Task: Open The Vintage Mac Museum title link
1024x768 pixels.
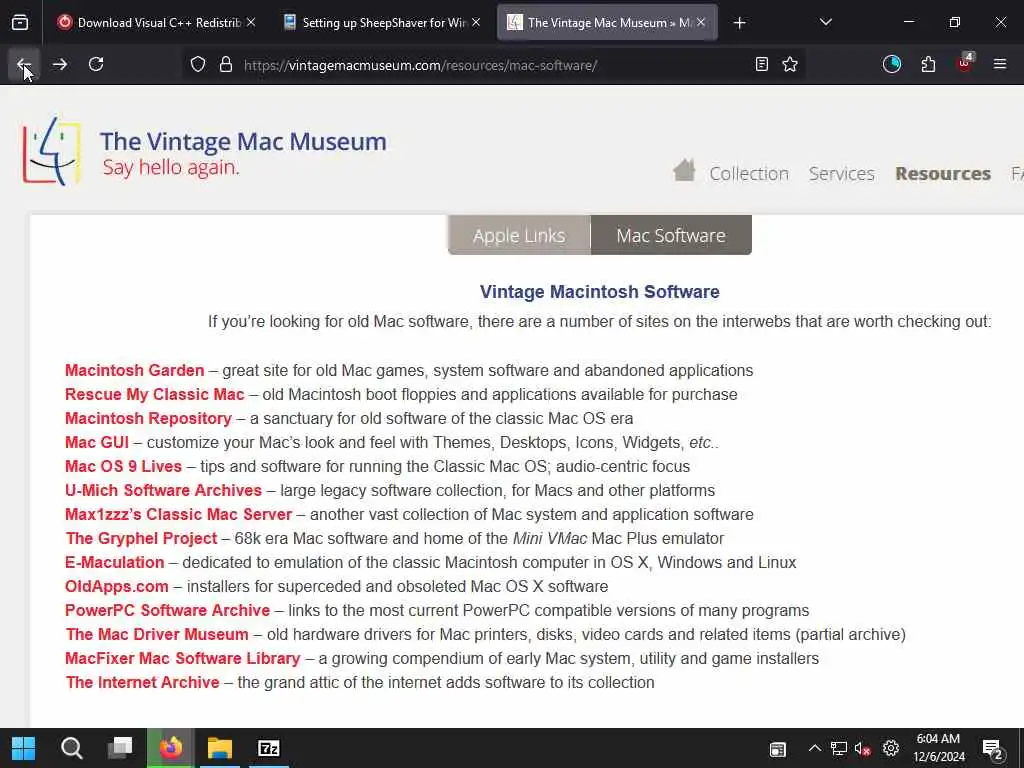Action: click(243, 142)
